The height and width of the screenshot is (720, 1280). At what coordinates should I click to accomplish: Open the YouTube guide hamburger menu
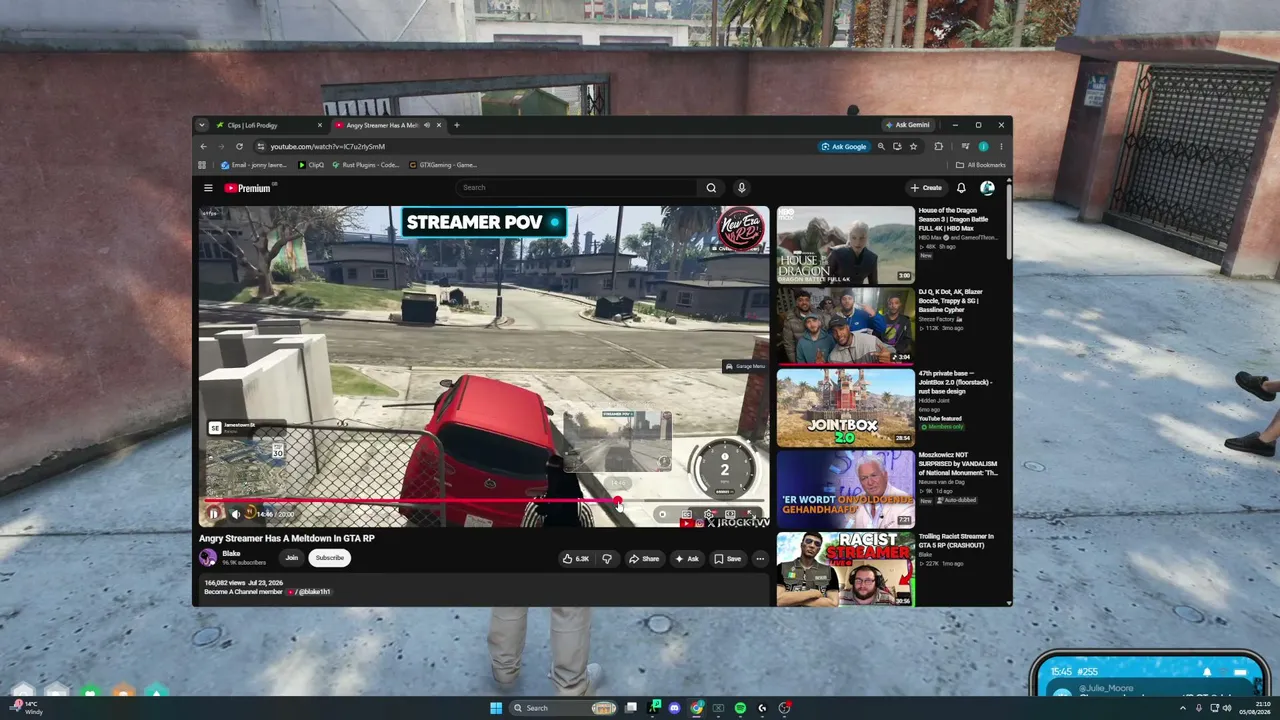click(208, 188)
